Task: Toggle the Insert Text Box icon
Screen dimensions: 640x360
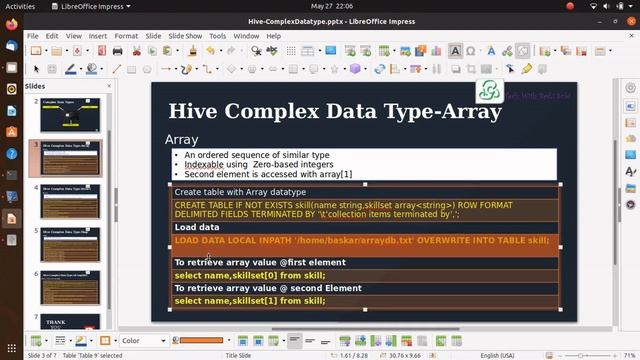Action: [455, 51]
